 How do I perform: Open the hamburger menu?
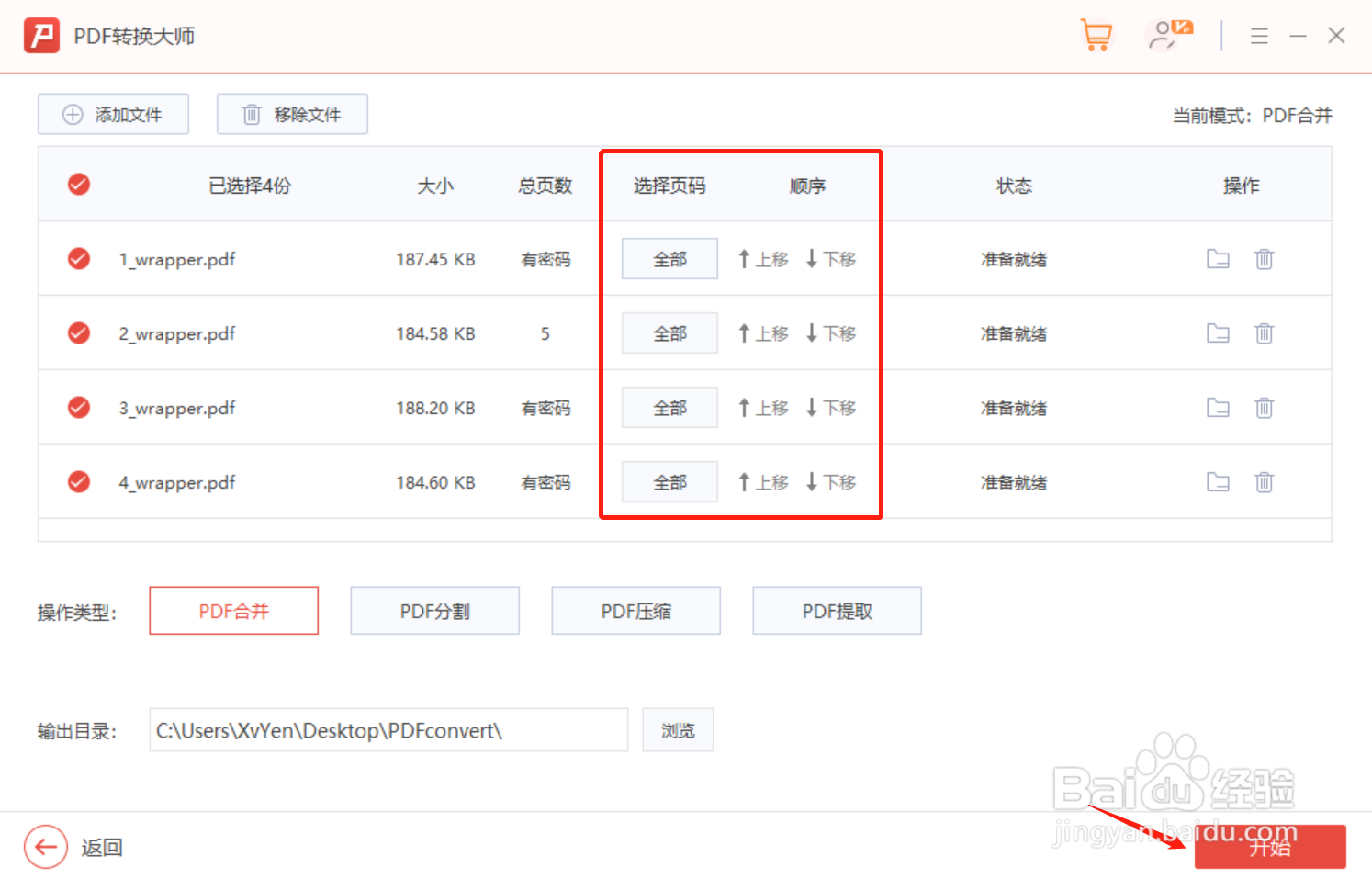pyautogui.click(x=1259, y=35)
